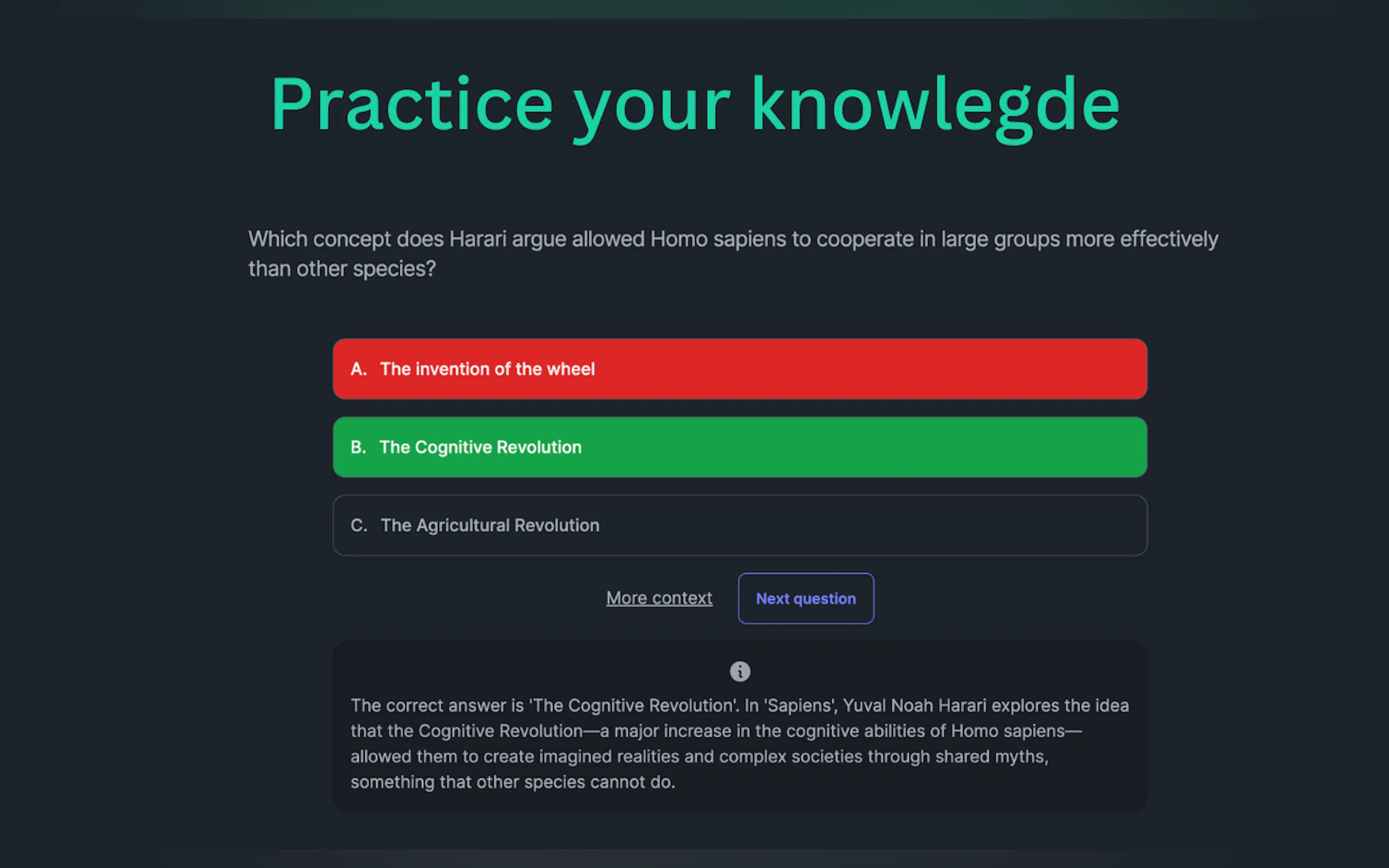Click "something that other species cannot do." line
Image resolution: width=1389 pixels, height=868 pixels.
512,782
